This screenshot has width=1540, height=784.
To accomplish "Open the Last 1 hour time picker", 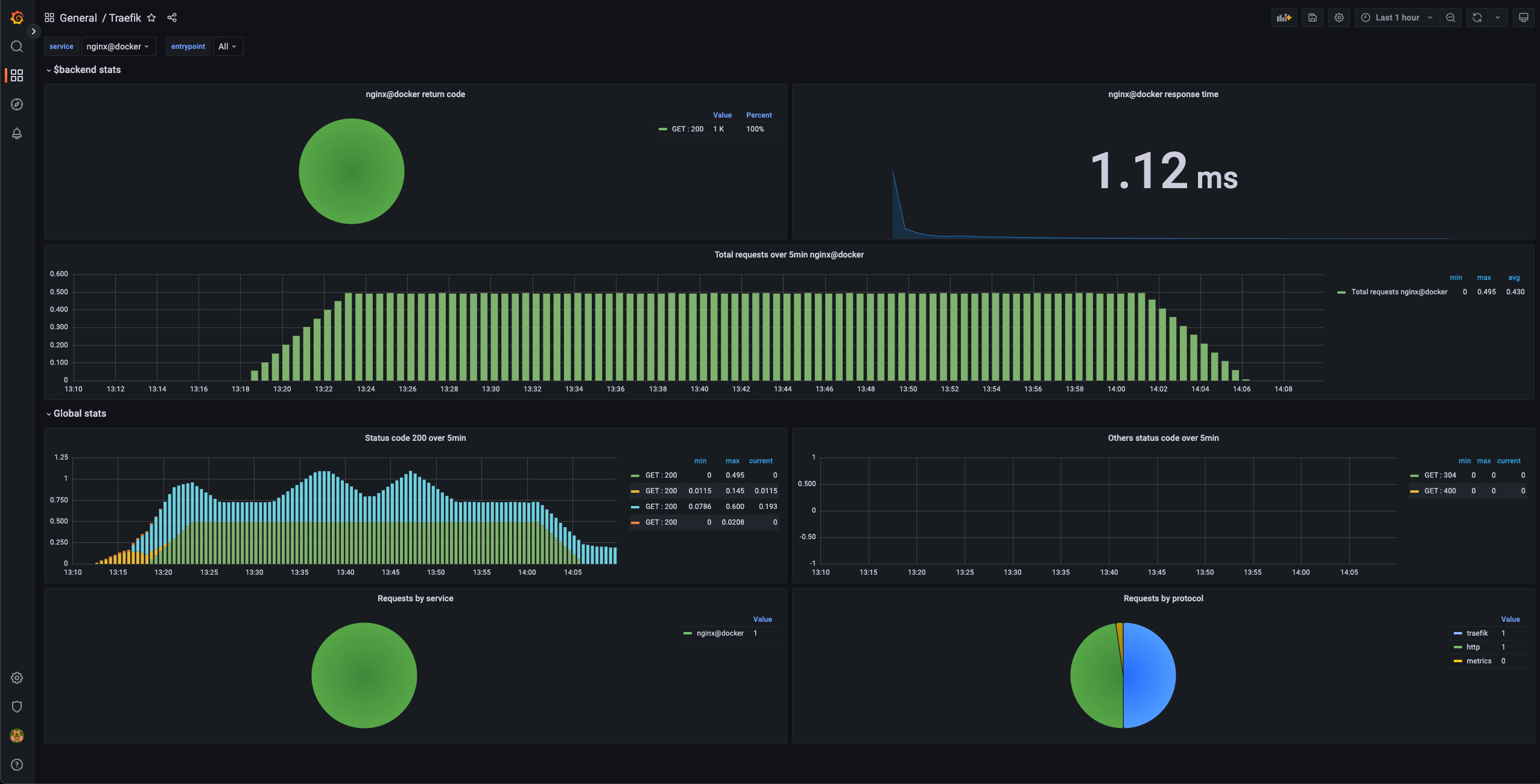I will pyautogui.click(x=1396, y=17).
